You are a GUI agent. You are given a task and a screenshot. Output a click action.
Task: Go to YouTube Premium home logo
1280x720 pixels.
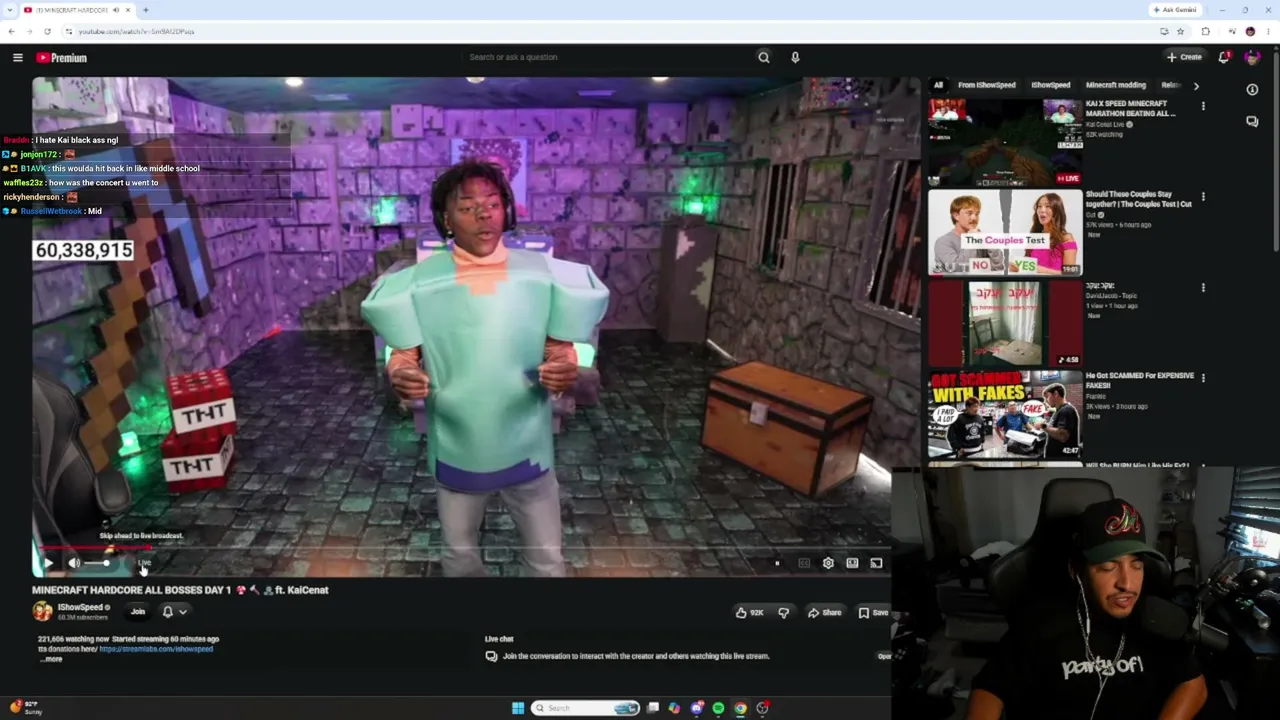(62, 58)
